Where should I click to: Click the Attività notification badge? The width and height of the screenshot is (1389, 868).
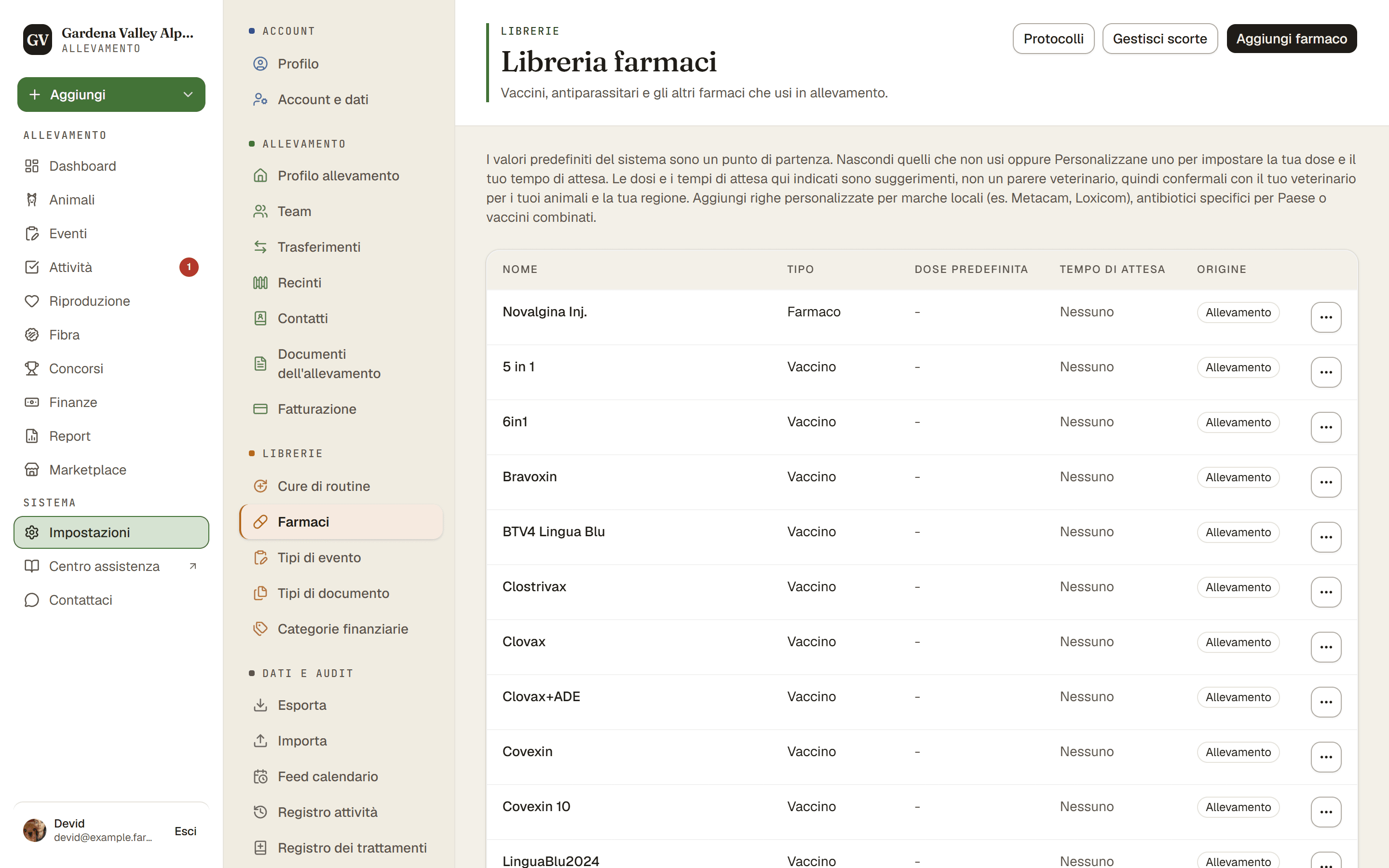(189, 267)
